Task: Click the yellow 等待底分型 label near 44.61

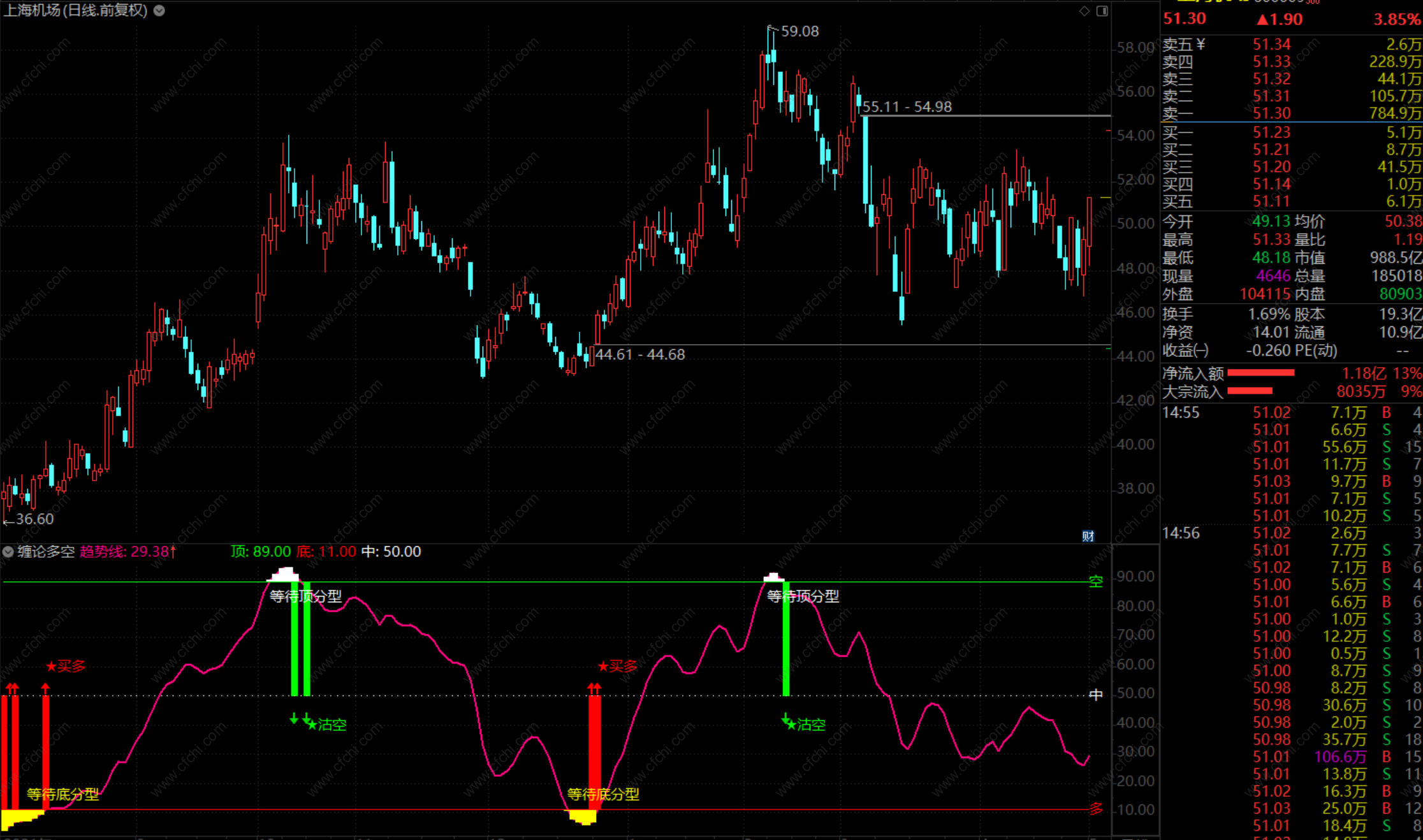Action: (603, 794)
